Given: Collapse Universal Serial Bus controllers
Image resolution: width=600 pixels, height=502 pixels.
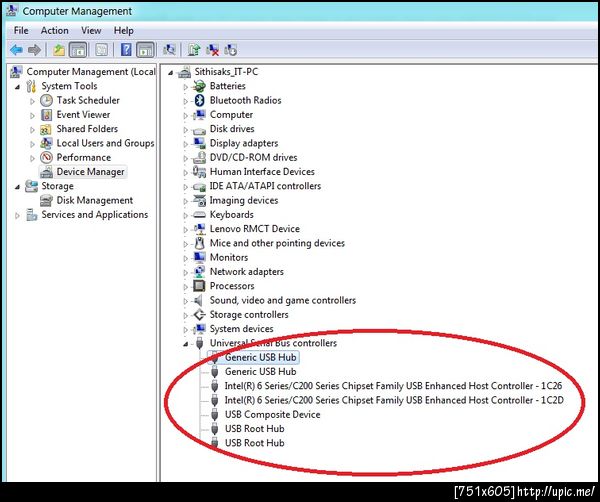Looking at the screenshot, I should [x=186, y=344].
